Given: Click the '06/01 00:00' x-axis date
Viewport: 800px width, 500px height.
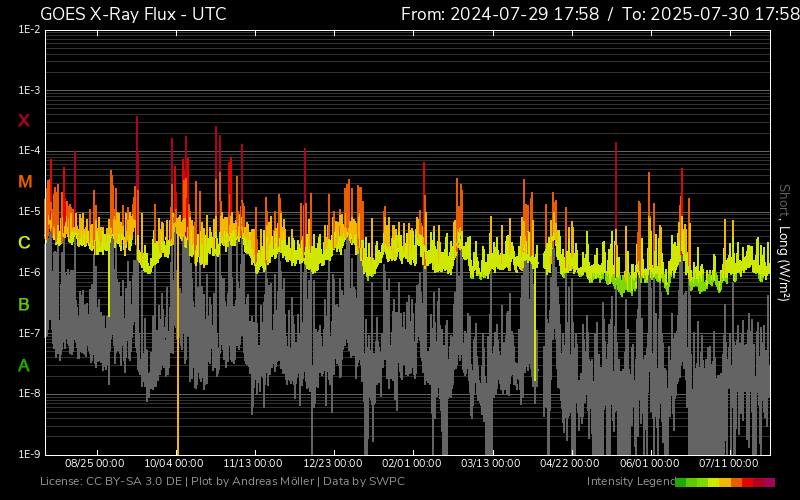Looking at the screenshot, I should point(649,463).
